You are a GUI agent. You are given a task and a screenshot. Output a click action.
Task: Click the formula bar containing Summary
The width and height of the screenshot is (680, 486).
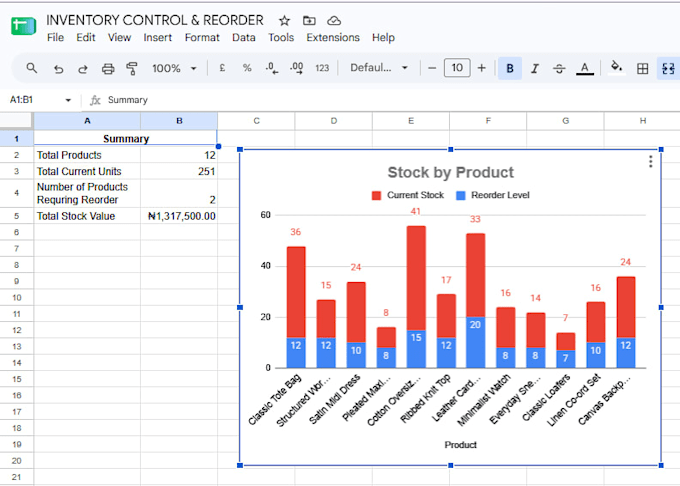(382, 100)
